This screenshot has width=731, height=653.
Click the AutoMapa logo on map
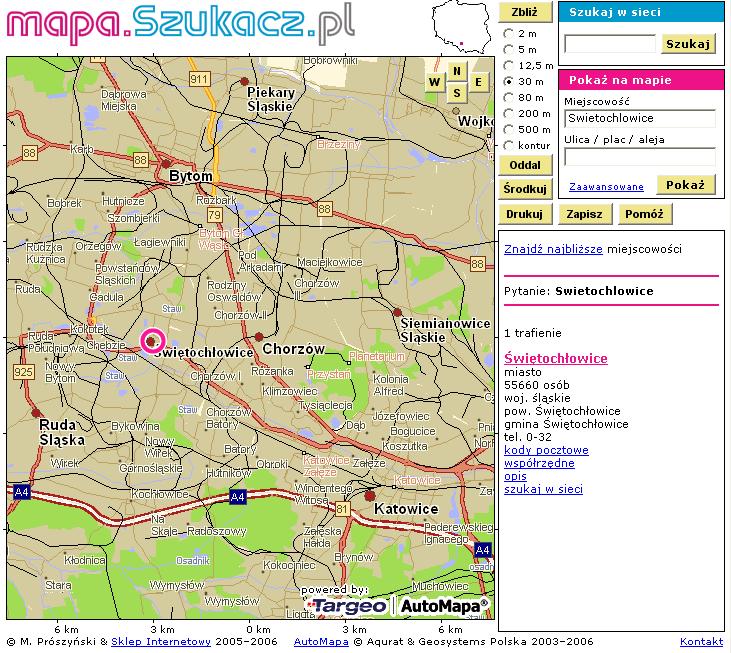coord(444,606)
